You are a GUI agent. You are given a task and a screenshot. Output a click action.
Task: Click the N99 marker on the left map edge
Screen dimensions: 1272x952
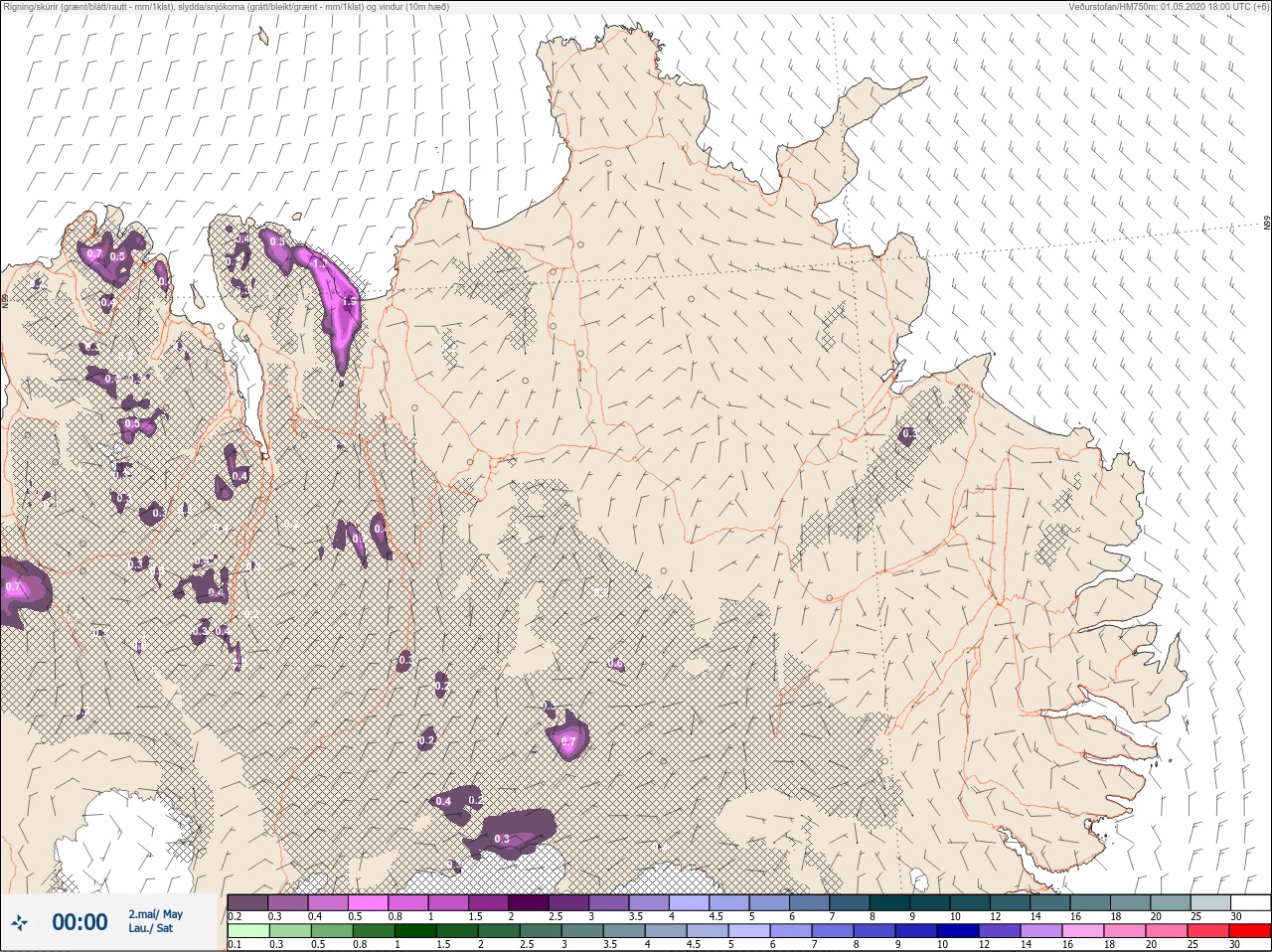(5, 299)
